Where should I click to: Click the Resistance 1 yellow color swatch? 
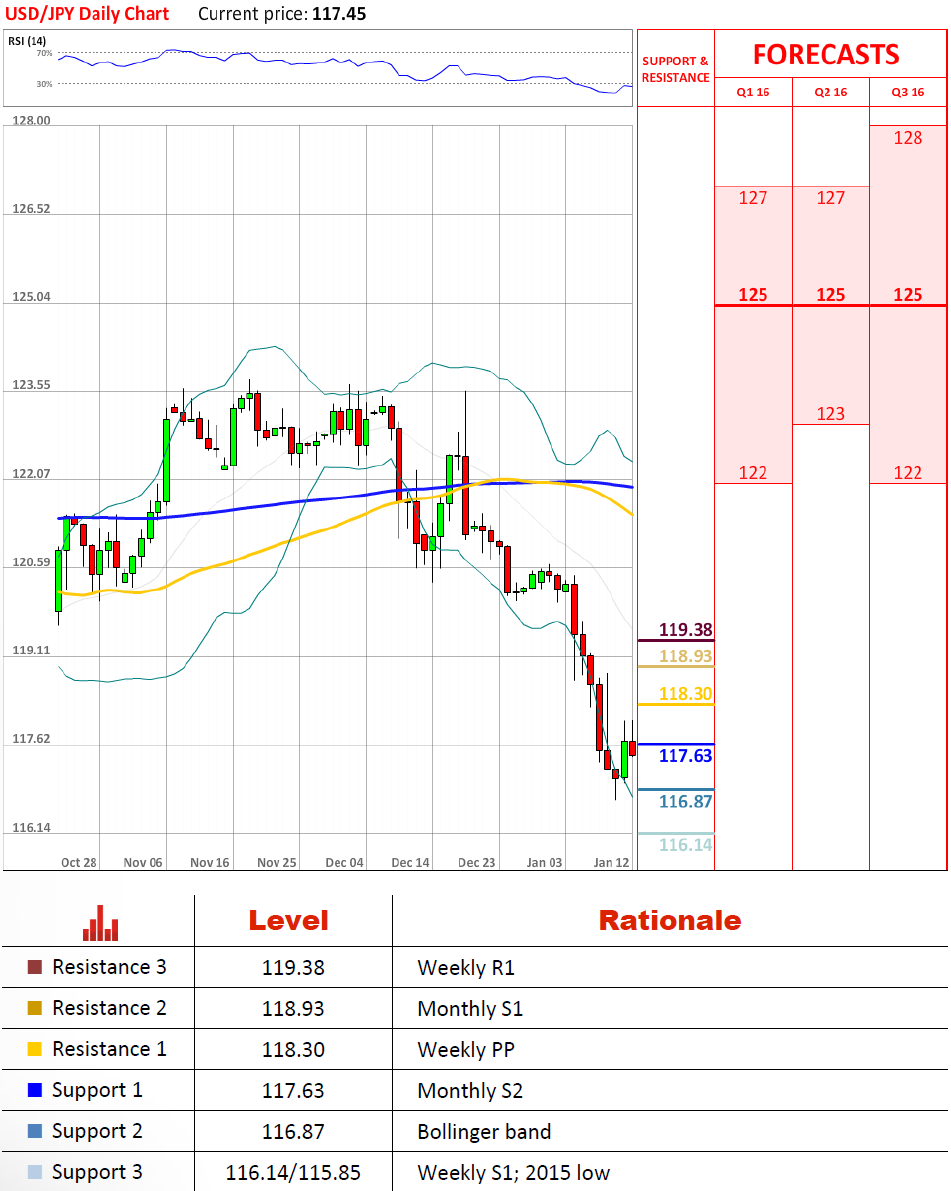[x=34, y=1049]
